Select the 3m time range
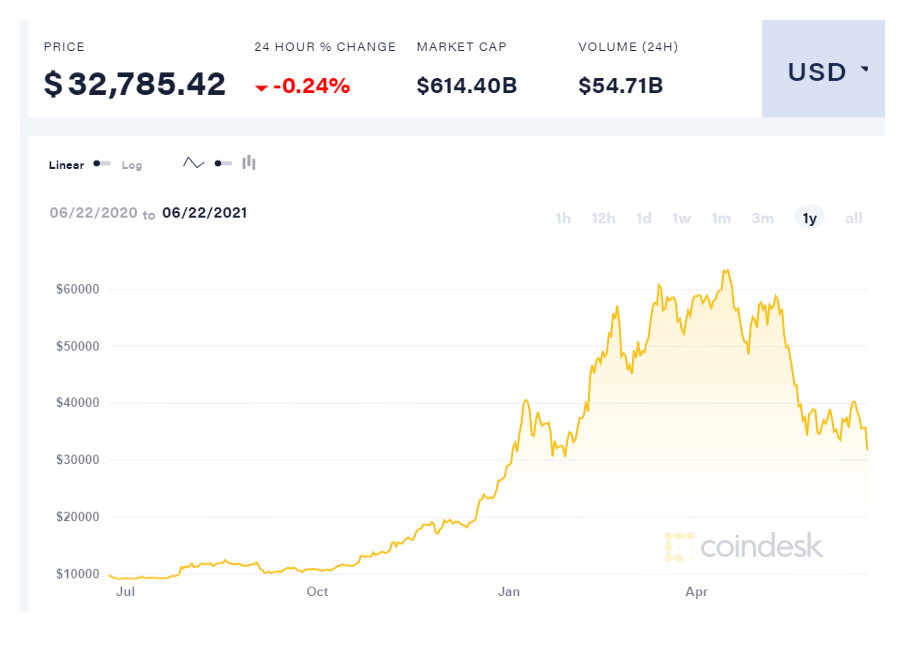This screenshot has height=672, width=905. click(763, 218)
